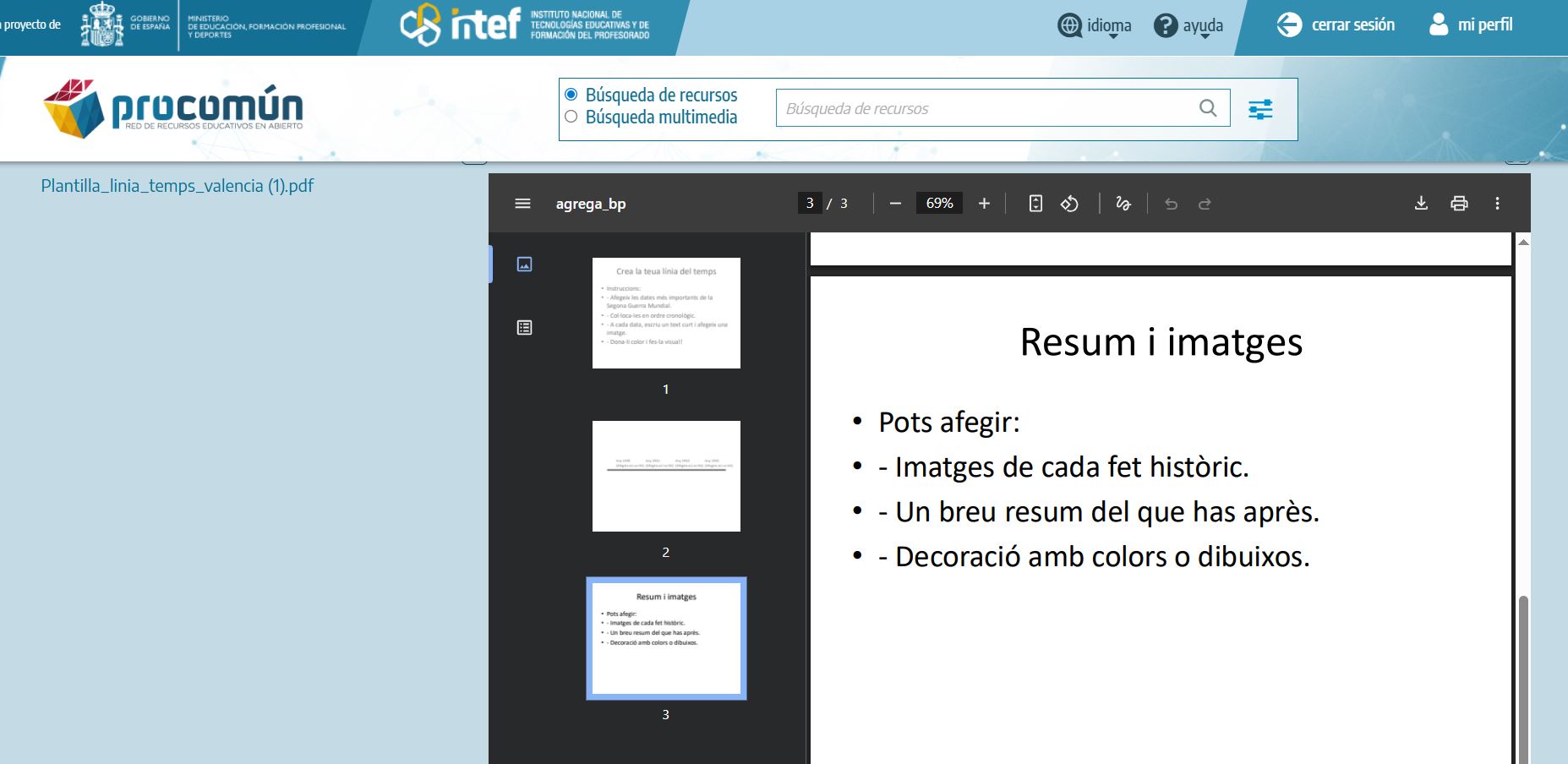Open the idioma language dropdown
1568x764 pixels.
coord(1094,25)
